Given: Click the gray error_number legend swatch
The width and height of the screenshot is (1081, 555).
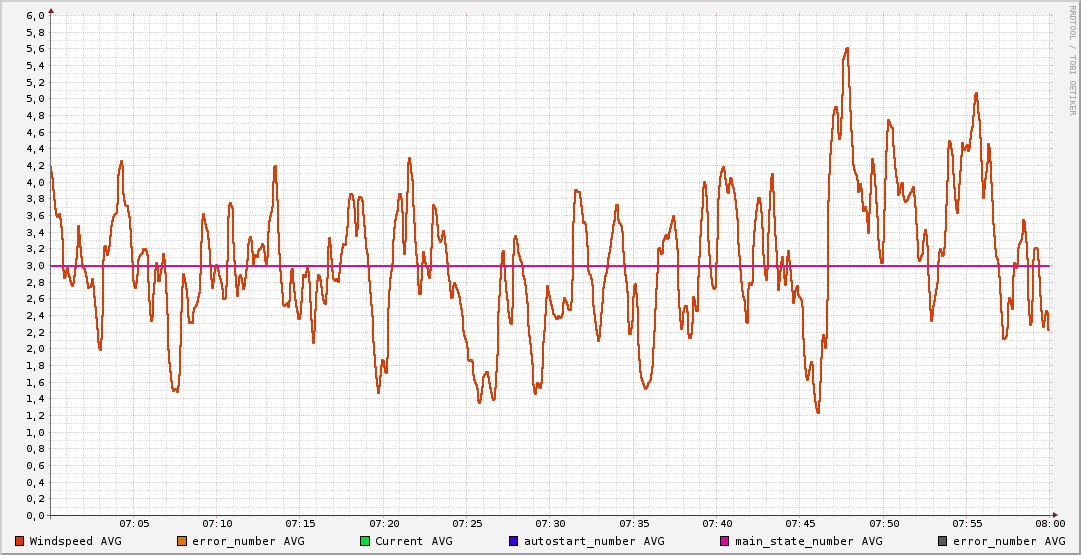Looking at the screenshot, I should coord(942,541).
